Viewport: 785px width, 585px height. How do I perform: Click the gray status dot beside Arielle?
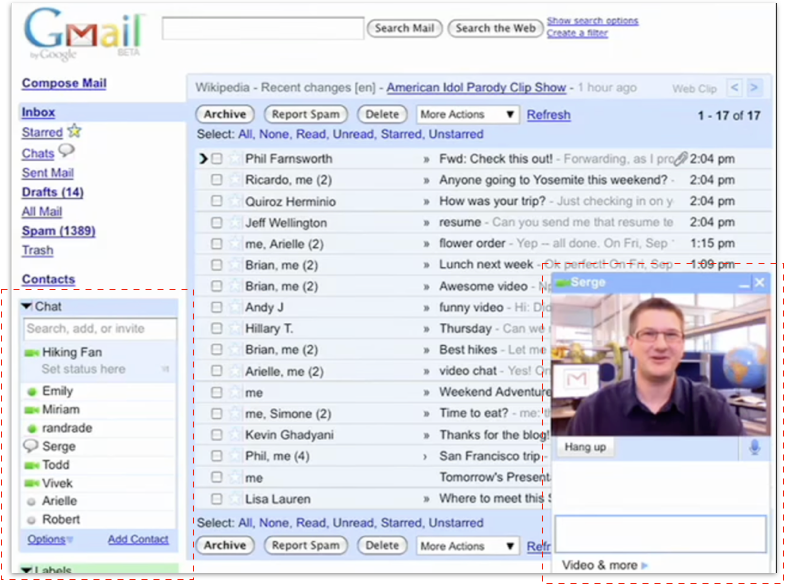pos(32,502)
